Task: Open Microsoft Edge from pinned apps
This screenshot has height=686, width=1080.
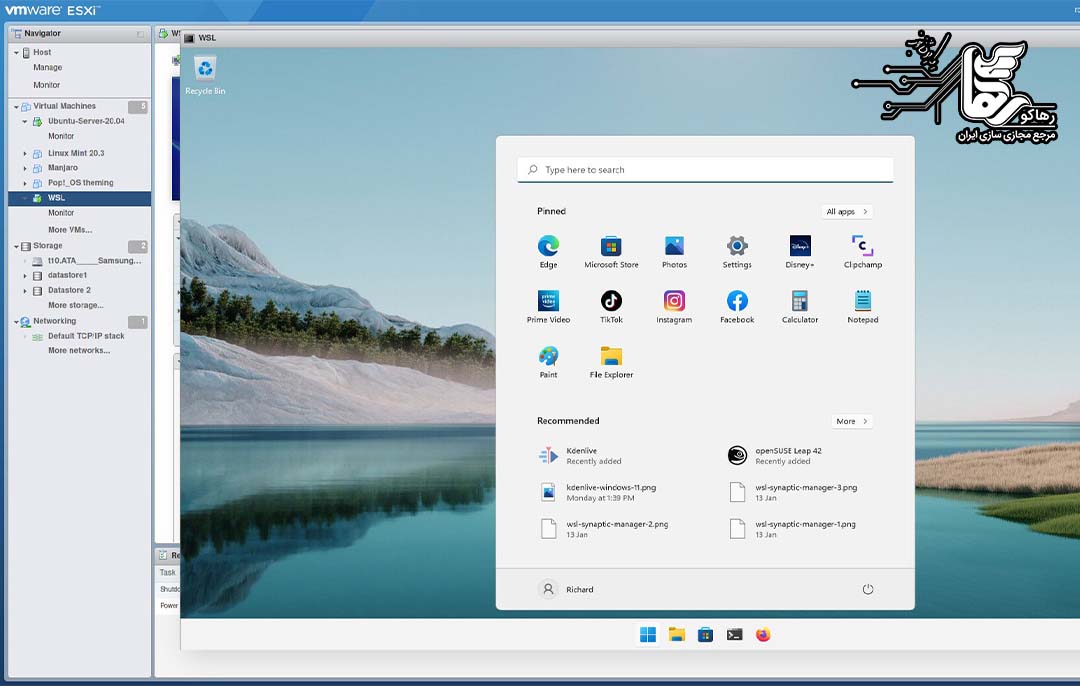Action: (x=548, y=246)
